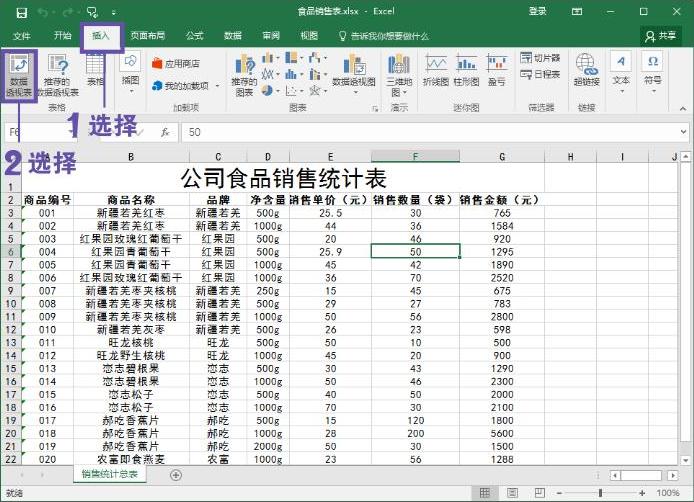The image size is (694, 502).
Task: Click the 100% zoom level text
Action: 667,493
